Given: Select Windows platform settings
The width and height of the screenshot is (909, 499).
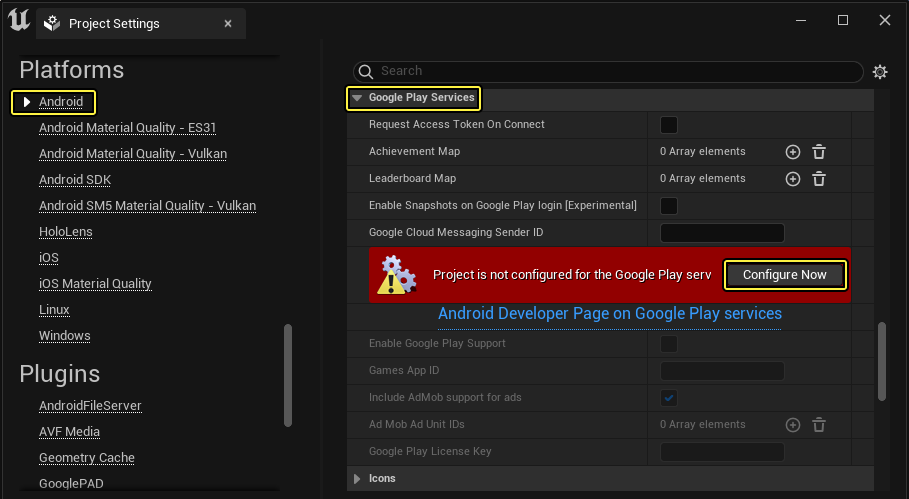Looking at the screenshot, I should coord(64,336).
